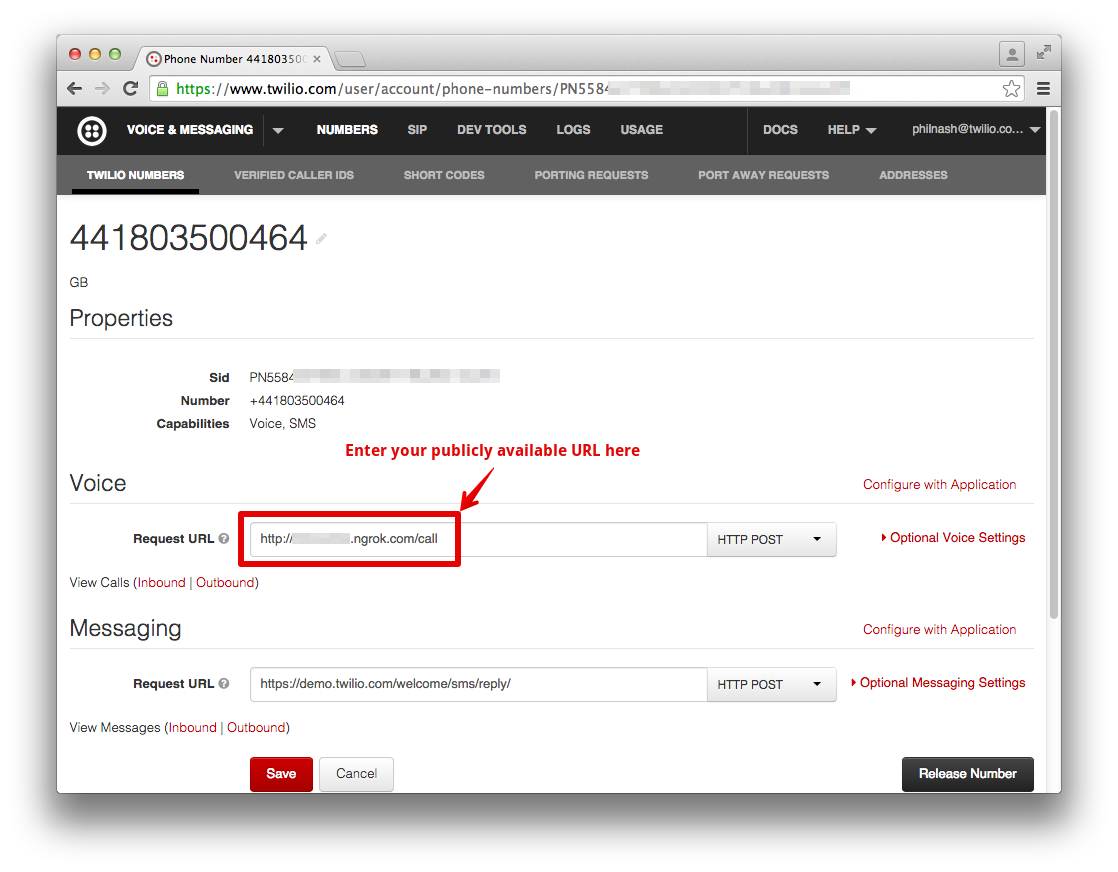Screen dimensions: 1118x872
Task: Reload the page with refresh icon
Action: 130,88
